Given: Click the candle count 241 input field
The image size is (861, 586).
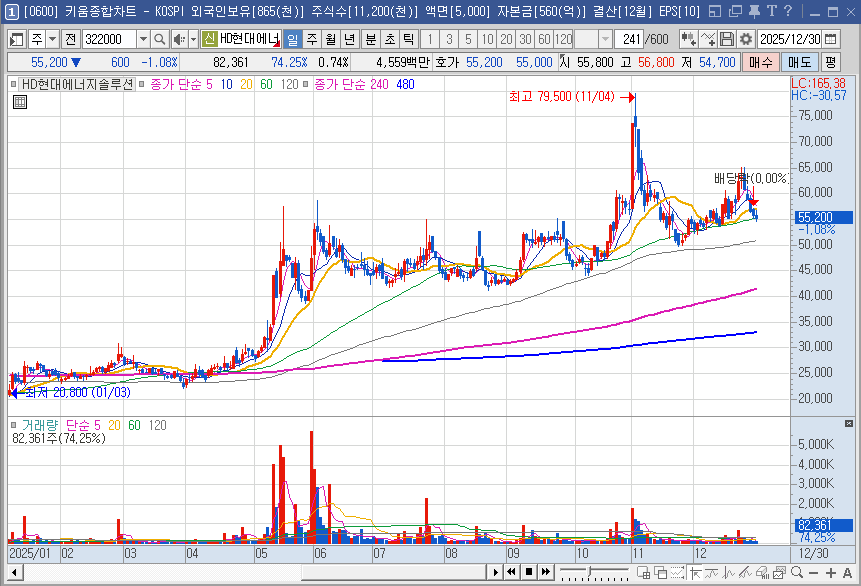Looking at the screenshot, I should [629, 39].
